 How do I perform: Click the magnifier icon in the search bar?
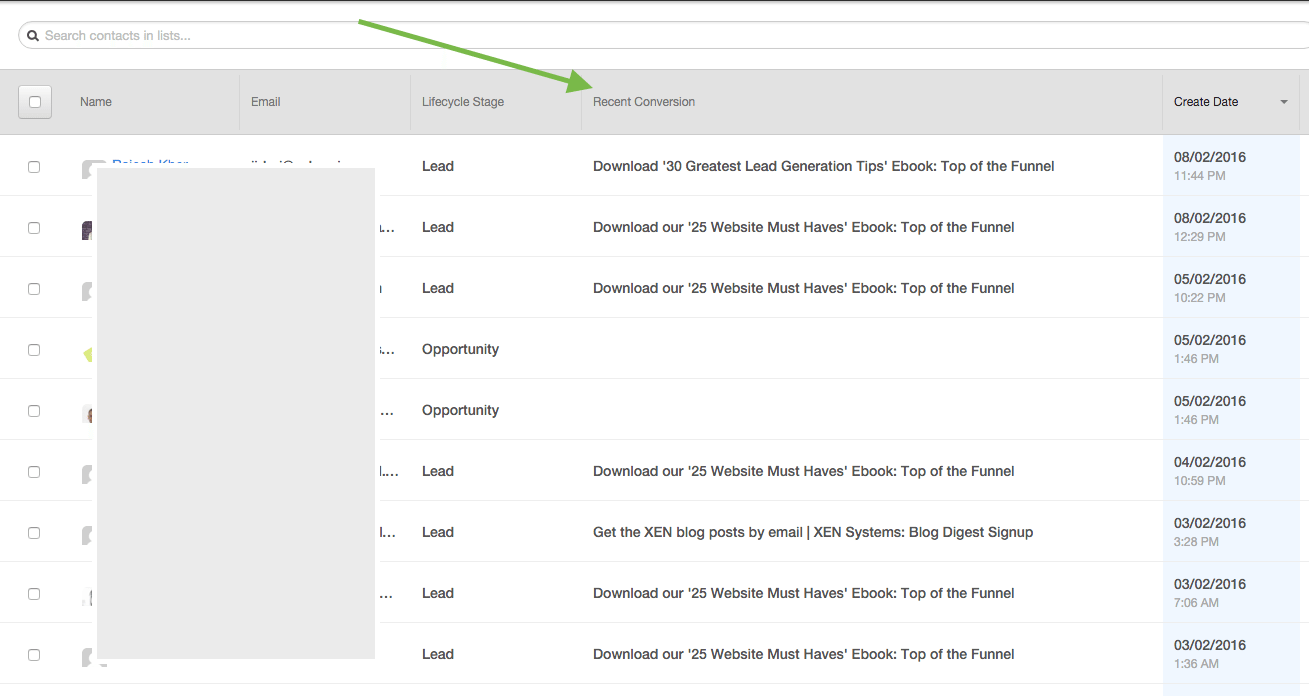coord(33,36)
